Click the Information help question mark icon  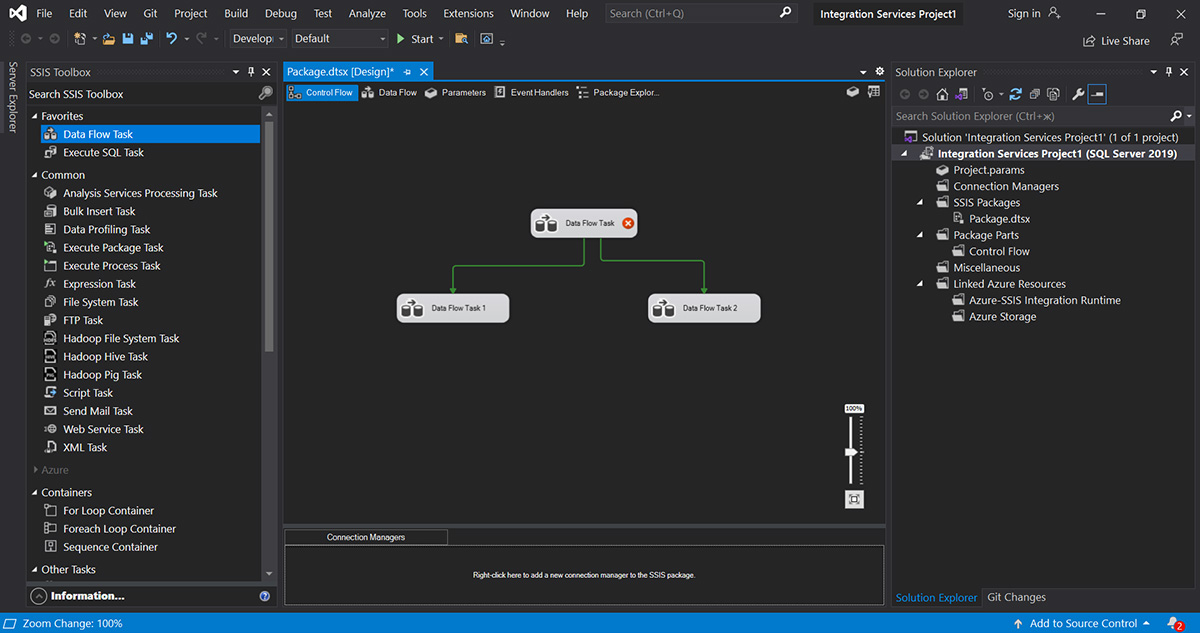coord(265,596)
